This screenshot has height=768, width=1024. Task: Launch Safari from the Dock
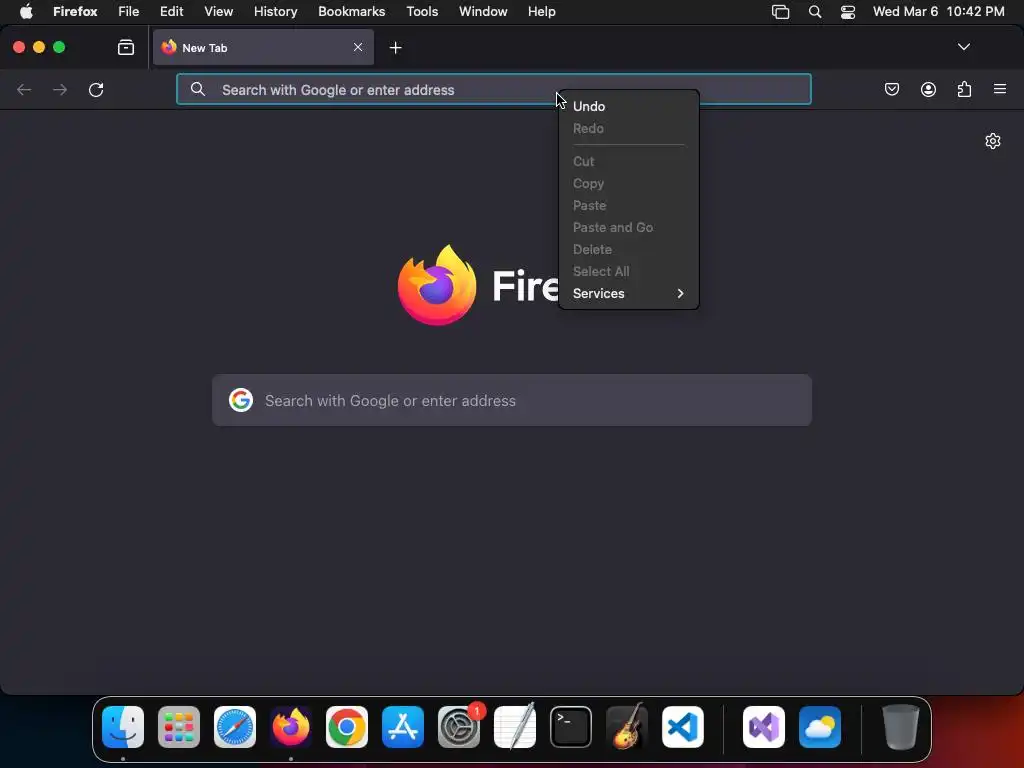pos(235,727)
